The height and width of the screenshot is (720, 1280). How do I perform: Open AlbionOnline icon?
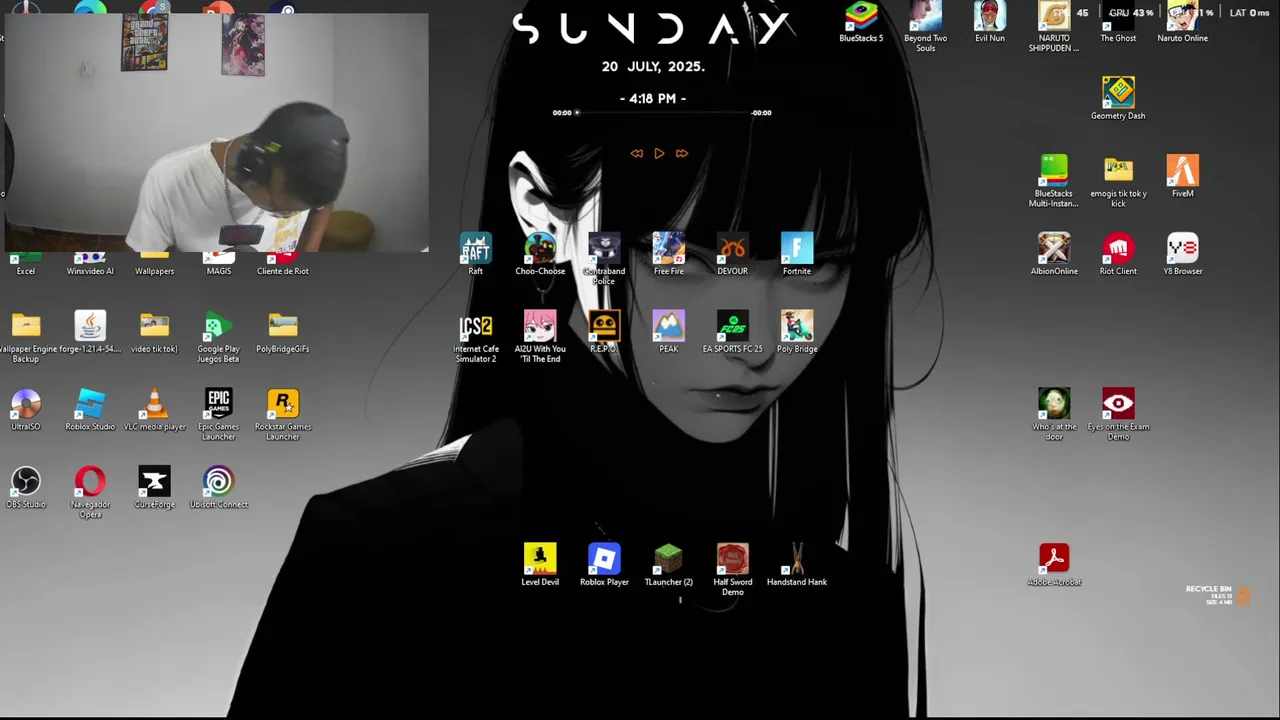(x=1054, y=252)
